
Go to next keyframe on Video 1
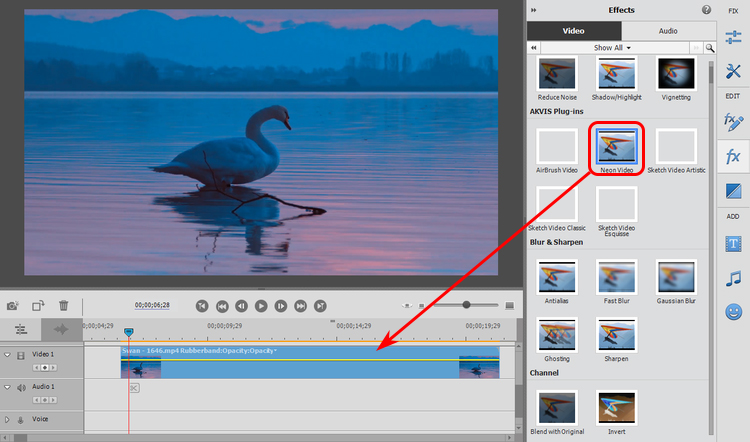(x=53, y=368)
